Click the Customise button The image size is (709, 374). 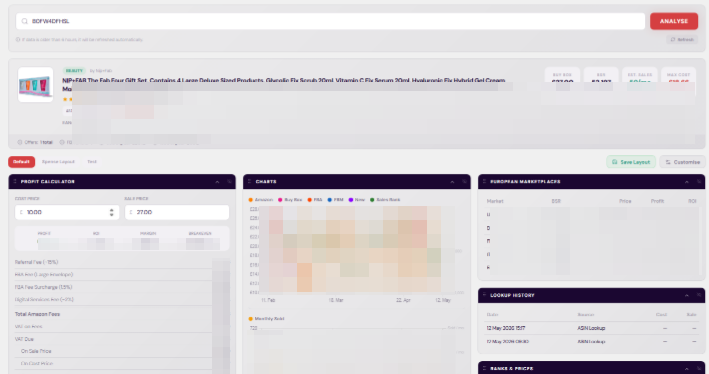point(682,162)
